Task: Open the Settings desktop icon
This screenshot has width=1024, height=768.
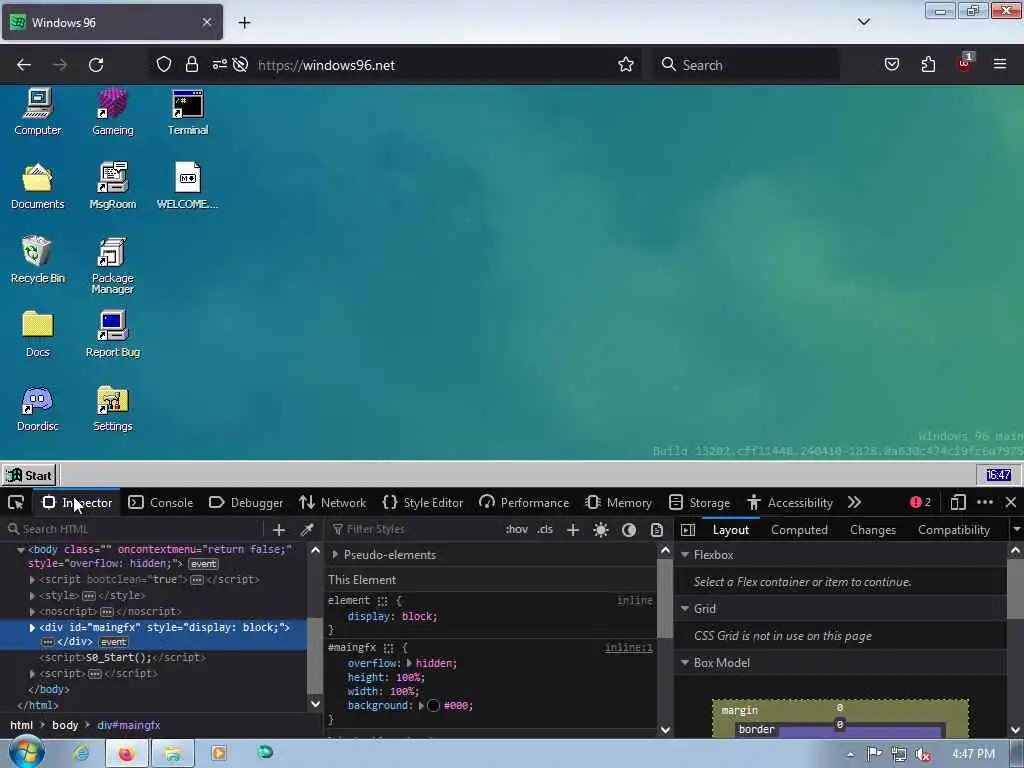Action: (112, 408)
